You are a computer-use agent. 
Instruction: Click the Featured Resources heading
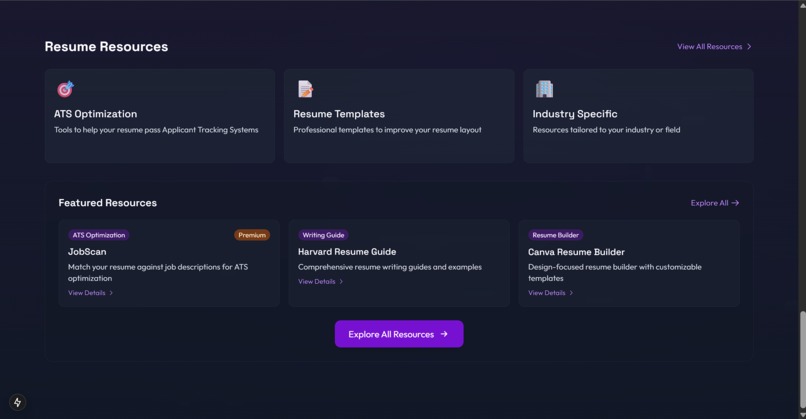click(107, 203)
